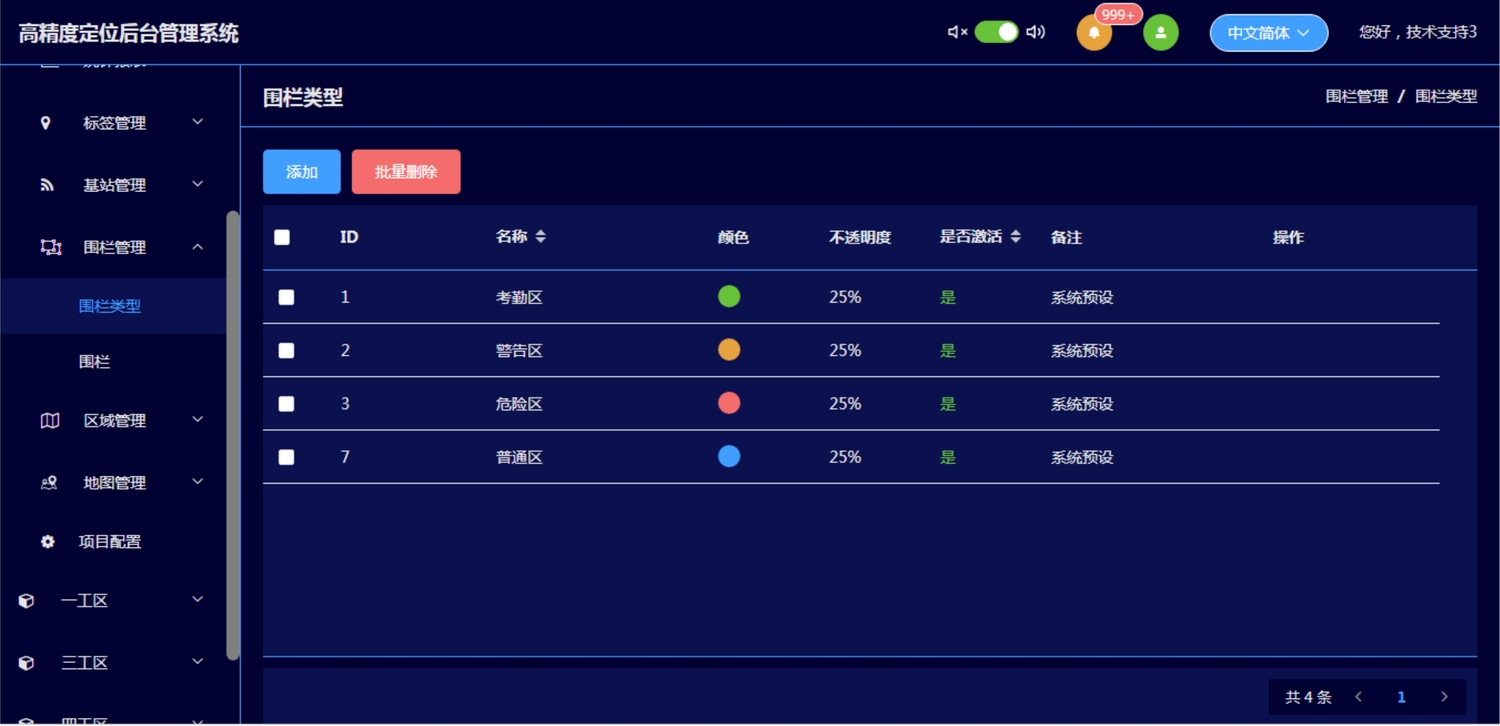Screen dimensions: 1500x726
Task: Check the checkbox for row 考勤区
Action: pyautogui.click(x=286, y=297)
